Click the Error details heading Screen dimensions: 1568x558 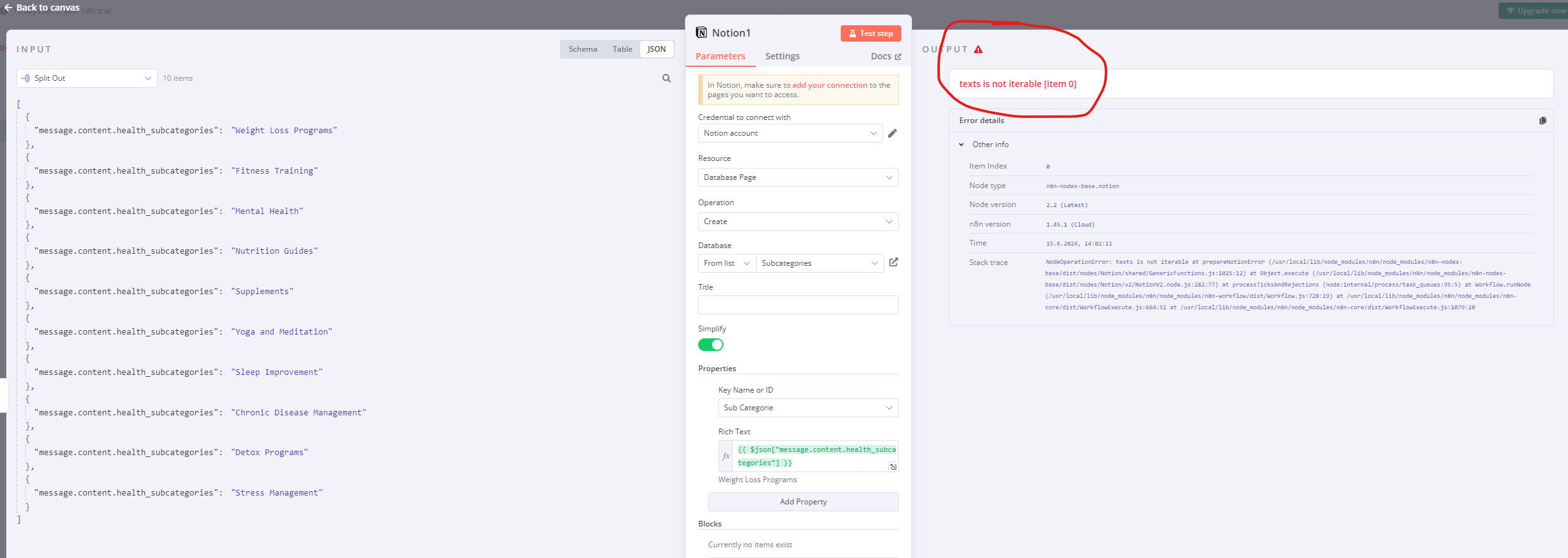[x=981, y=121]
